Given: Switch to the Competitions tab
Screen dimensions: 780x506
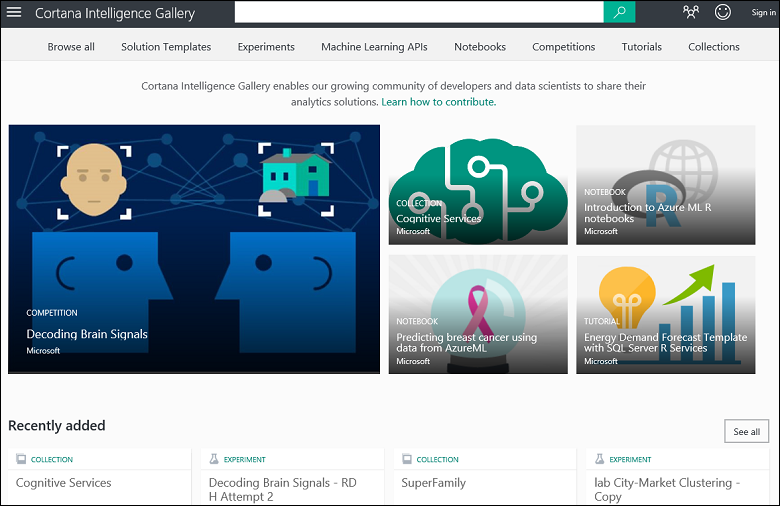Looking at the screenshot, I should click(563, 47).
